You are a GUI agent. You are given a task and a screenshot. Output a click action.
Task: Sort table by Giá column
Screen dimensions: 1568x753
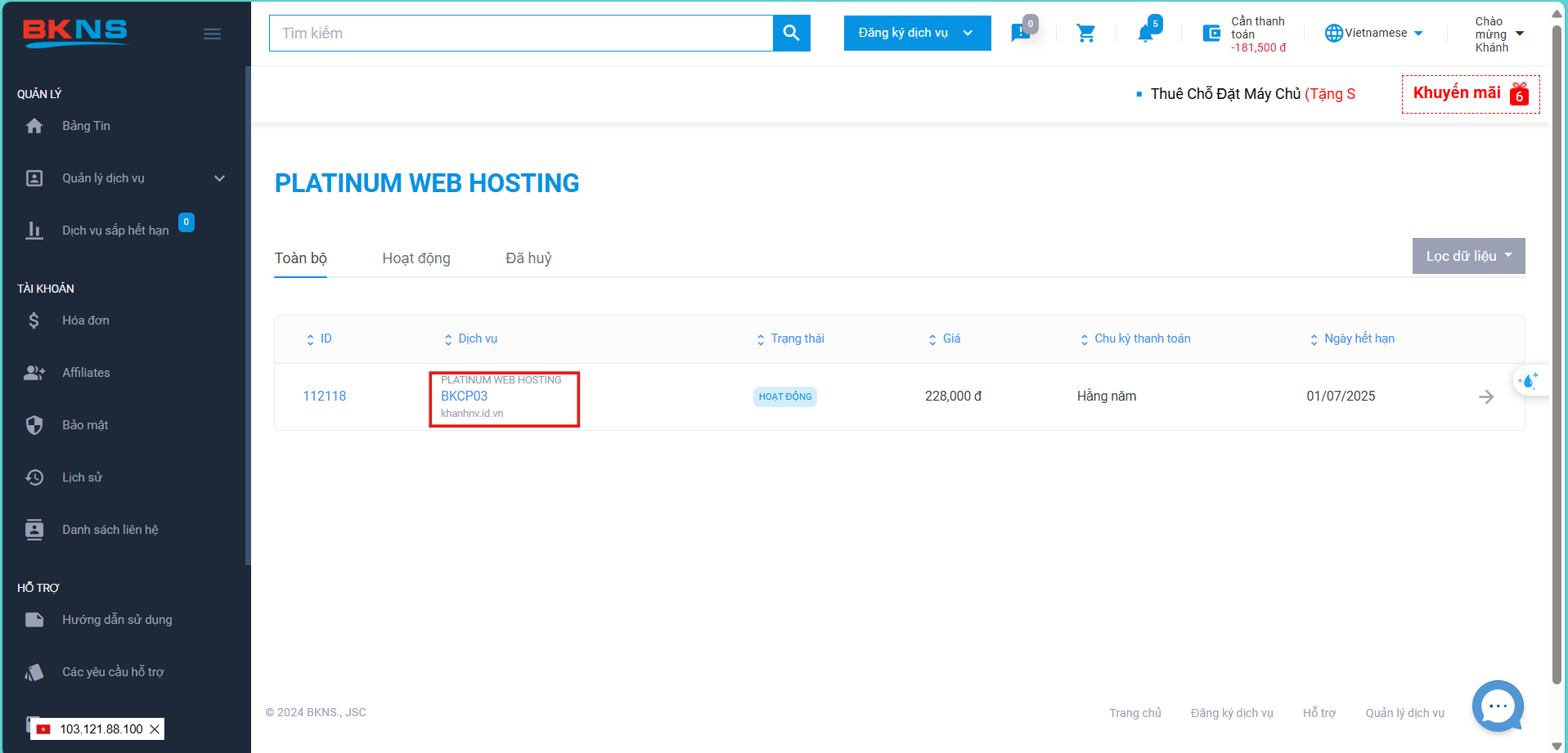[944, 338]
